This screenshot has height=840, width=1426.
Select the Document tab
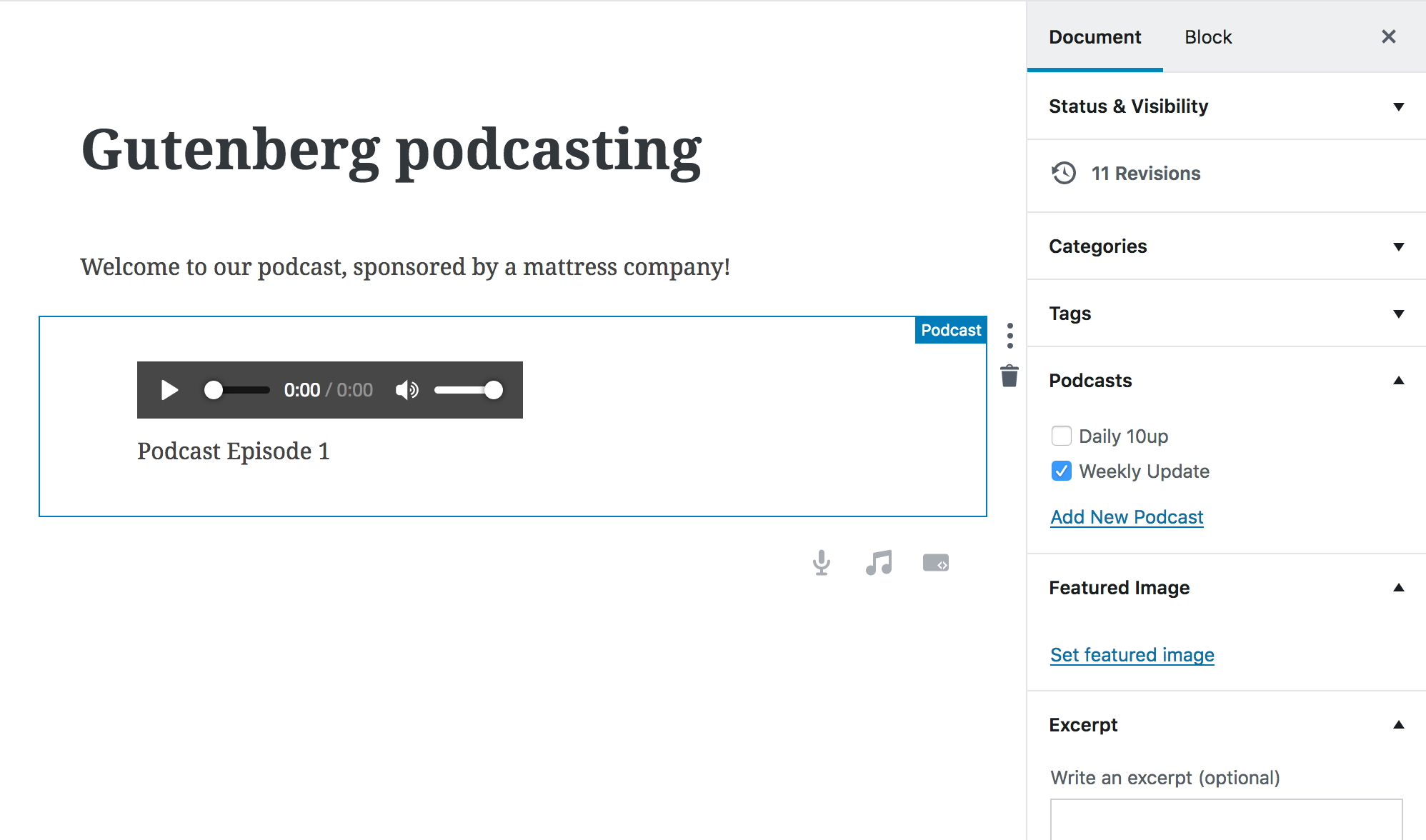point(1095,37)
